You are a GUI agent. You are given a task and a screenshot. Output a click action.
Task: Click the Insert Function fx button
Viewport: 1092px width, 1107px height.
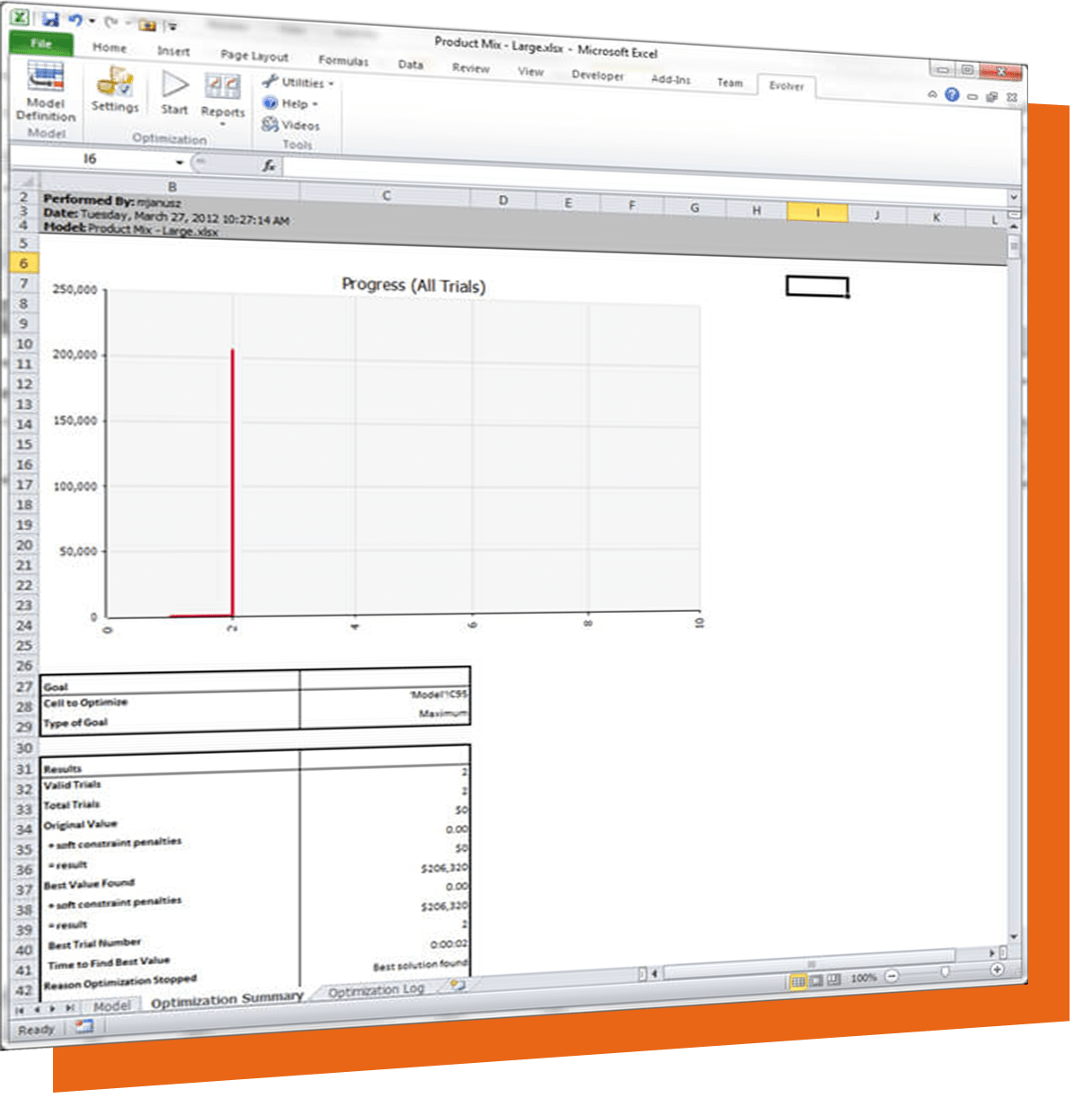tap(269, 165)
